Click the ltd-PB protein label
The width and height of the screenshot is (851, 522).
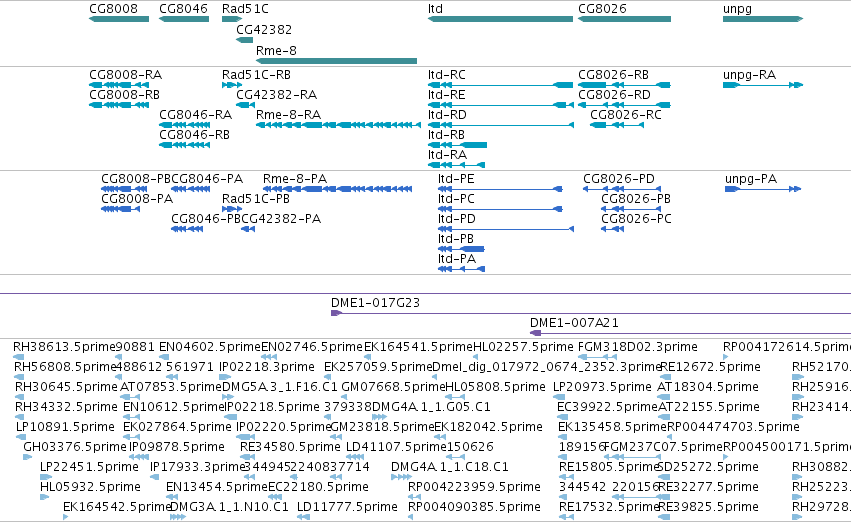pyautogui.click(x=456, y=239)
